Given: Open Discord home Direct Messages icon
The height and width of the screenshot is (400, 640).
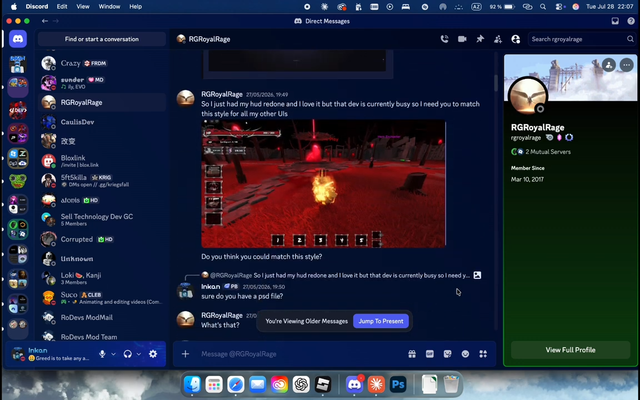Looking at the screenshot, I should pyautogui.click(x=18, y=39).
